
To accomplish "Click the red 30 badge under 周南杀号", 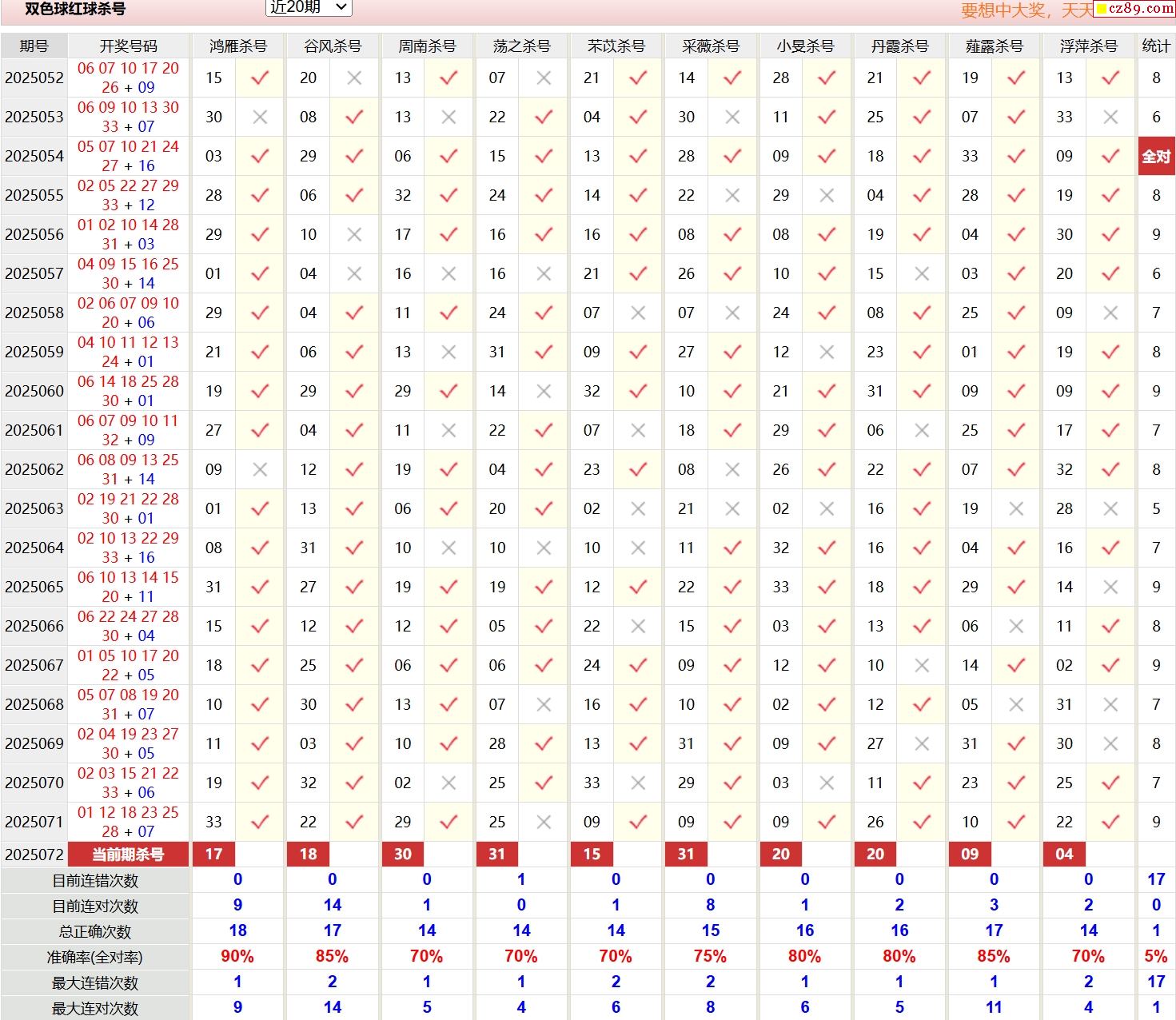I will 402,854.
